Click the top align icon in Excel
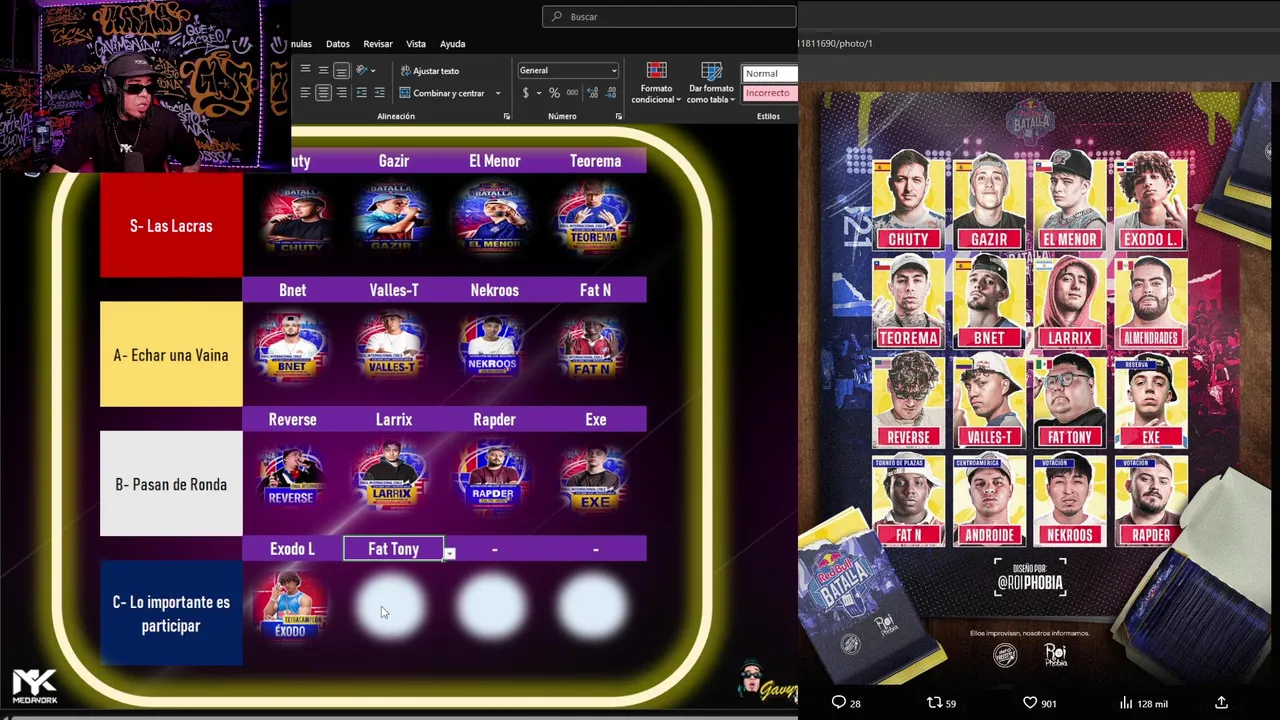 (x=305, y=70)
